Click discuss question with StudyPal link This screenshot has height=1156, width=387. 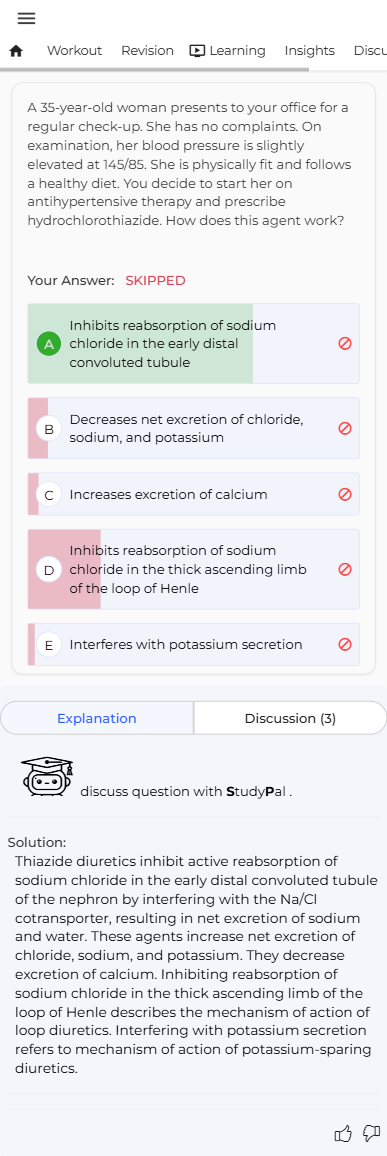186,793
